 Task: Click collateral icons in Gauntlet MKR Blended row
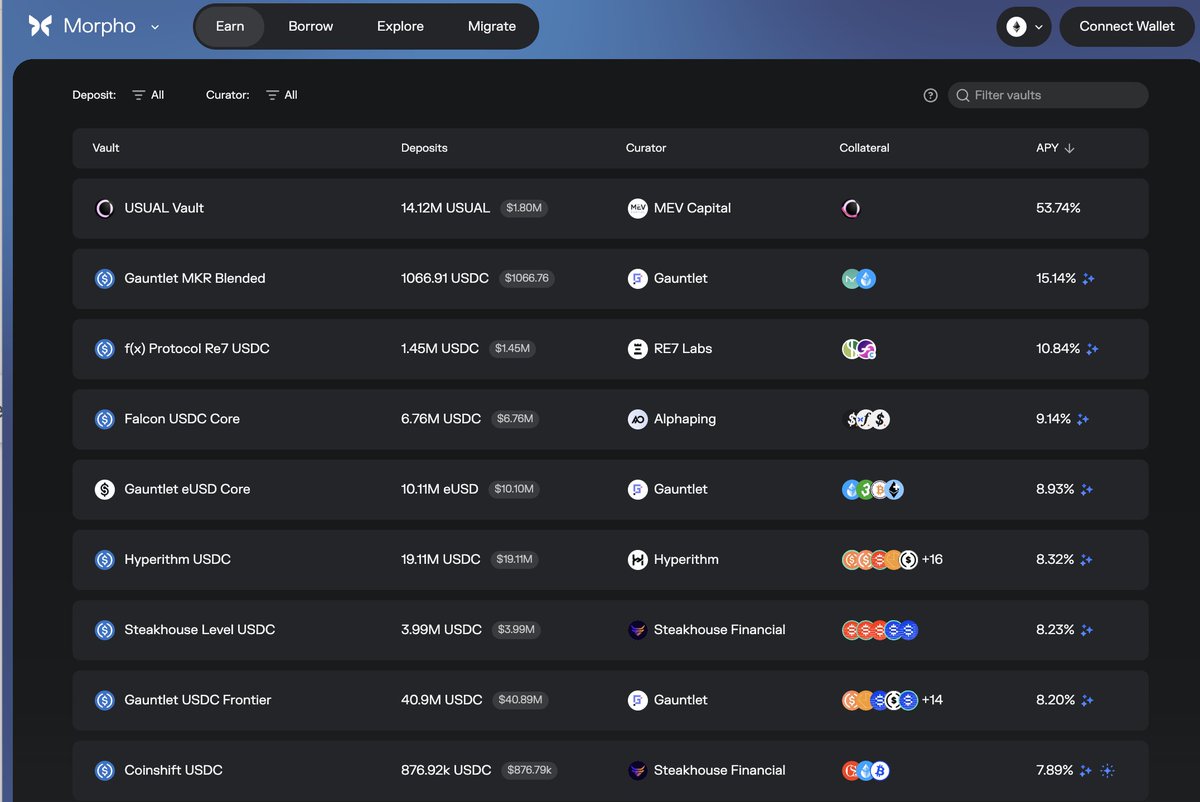859,279
